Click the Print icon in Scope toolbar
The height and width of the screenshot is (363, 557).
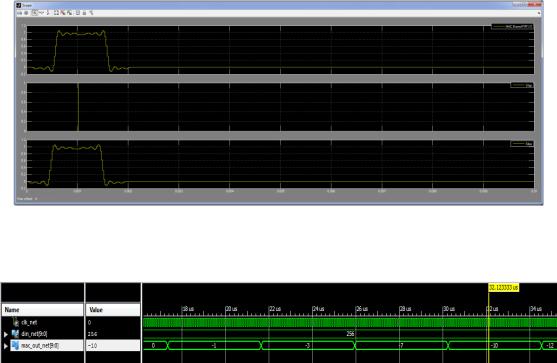[19, 13]
